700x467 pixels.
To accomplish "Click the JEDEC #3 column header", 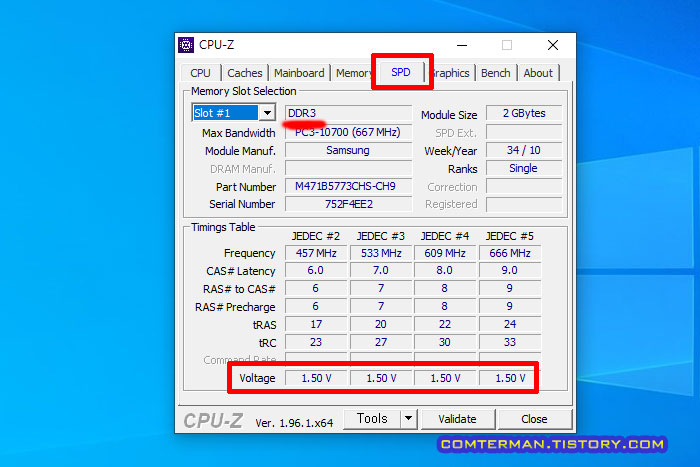I will point(380,236).
